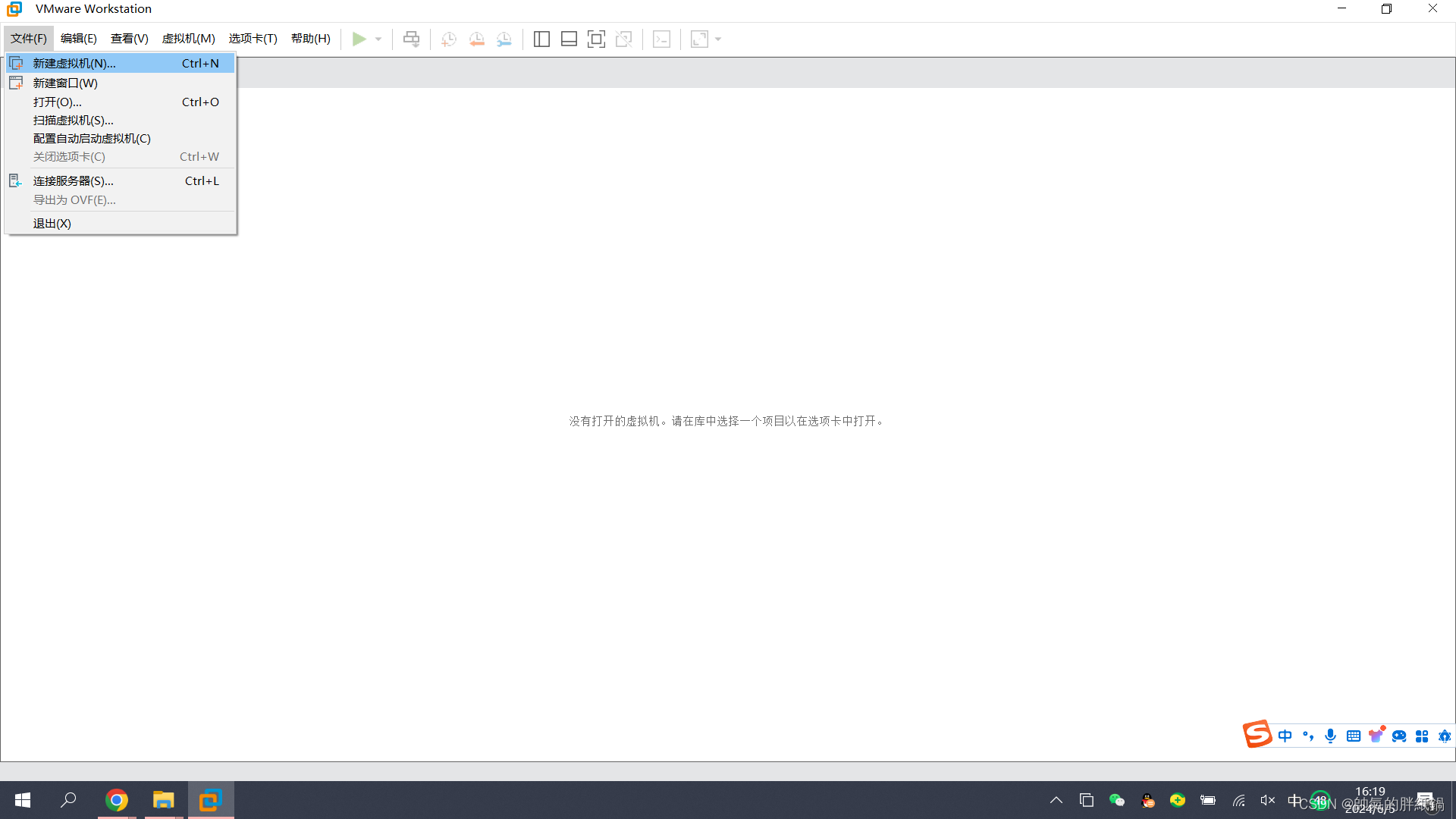Click the stretch guest display icon

tap(699, 39)
